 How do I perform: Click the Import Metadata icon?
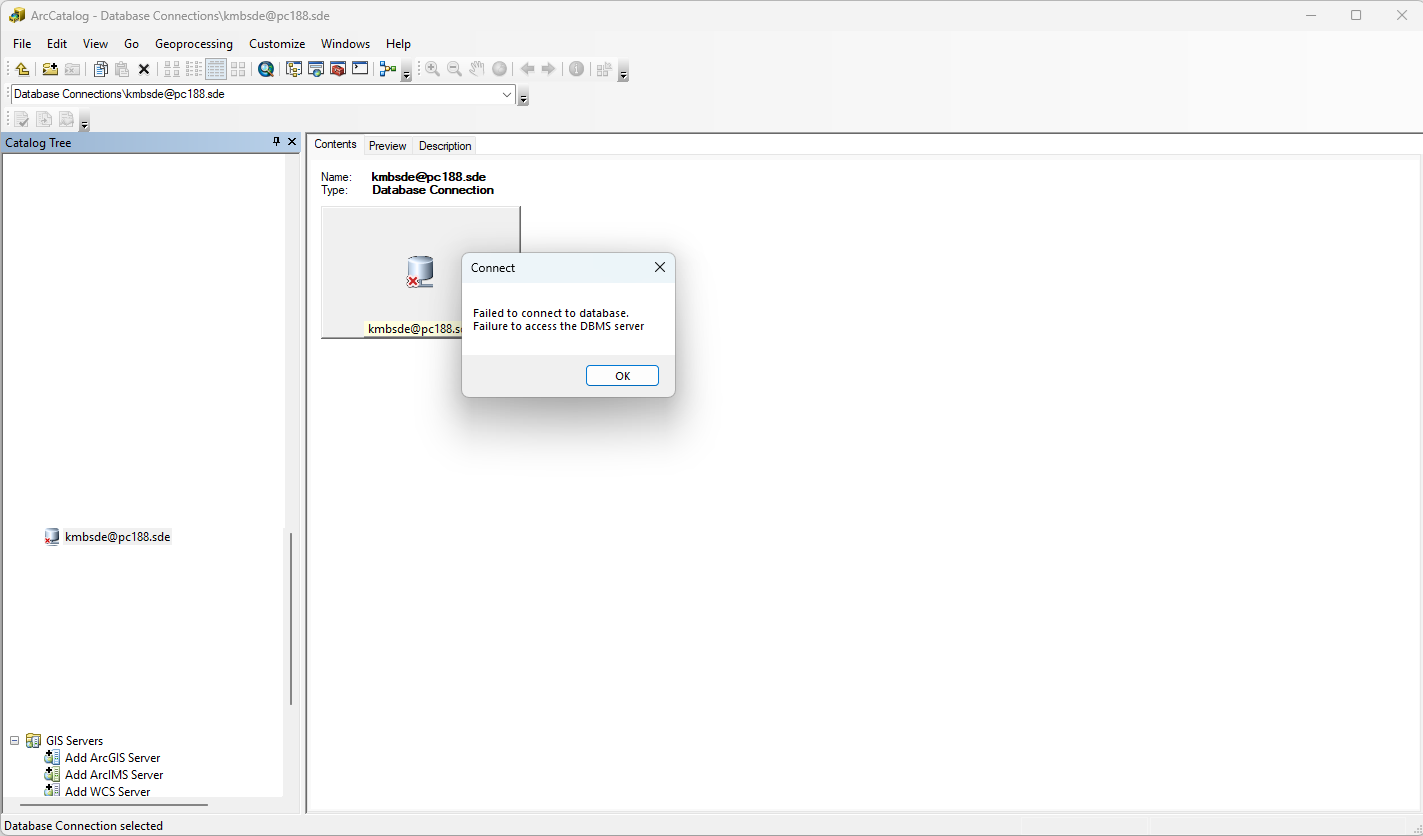point(44,120)
